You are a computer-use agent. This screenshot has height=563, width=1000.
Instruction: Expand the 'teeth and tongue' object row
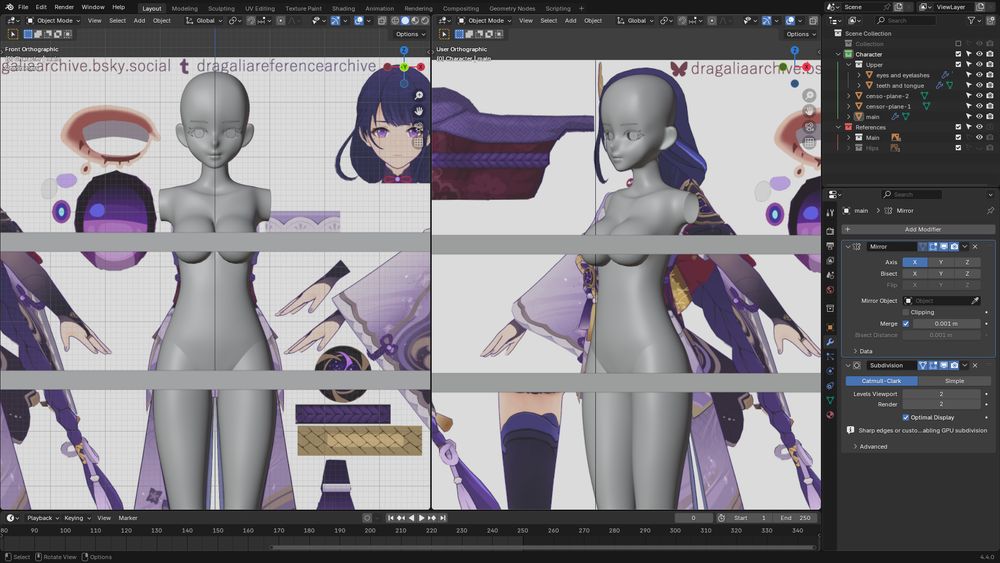pos(859,85)
